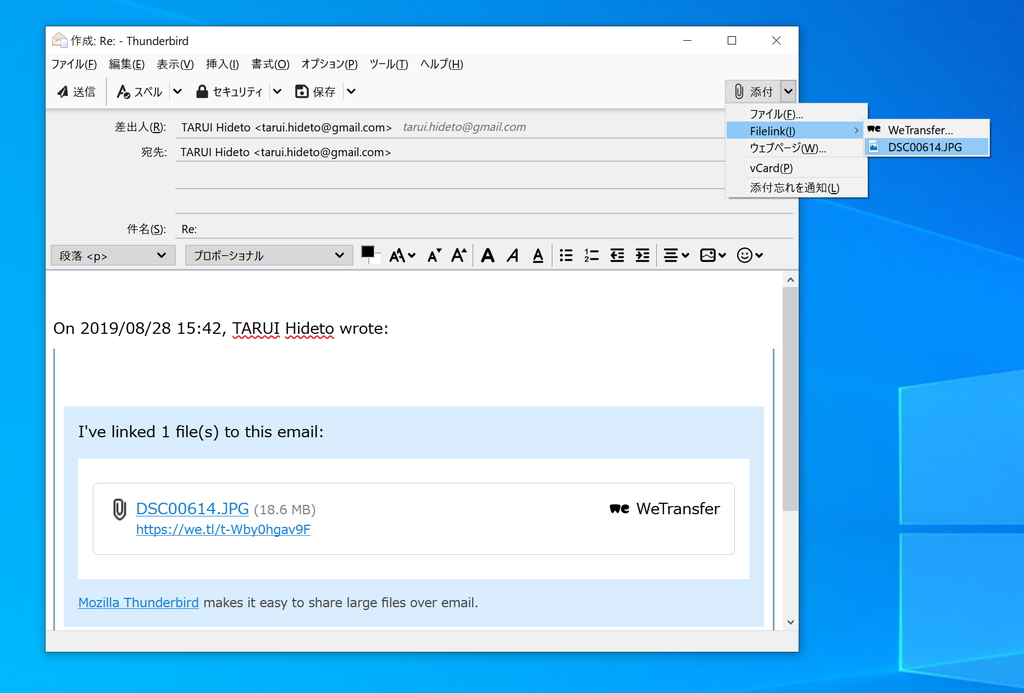Select DSC00614.JPG in Filelink submenu

point(927,147)
